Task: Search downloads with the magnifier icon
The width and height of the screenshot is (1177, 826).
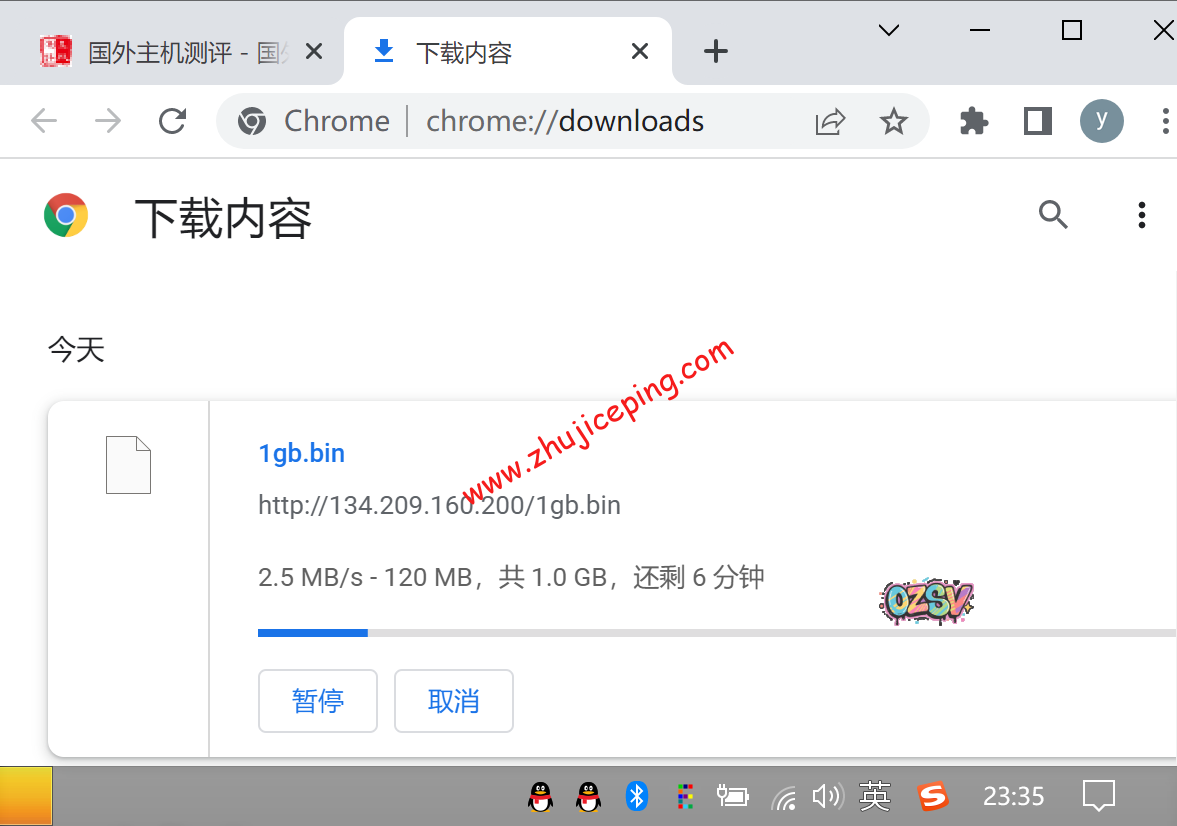Action: pos(1053,215)
